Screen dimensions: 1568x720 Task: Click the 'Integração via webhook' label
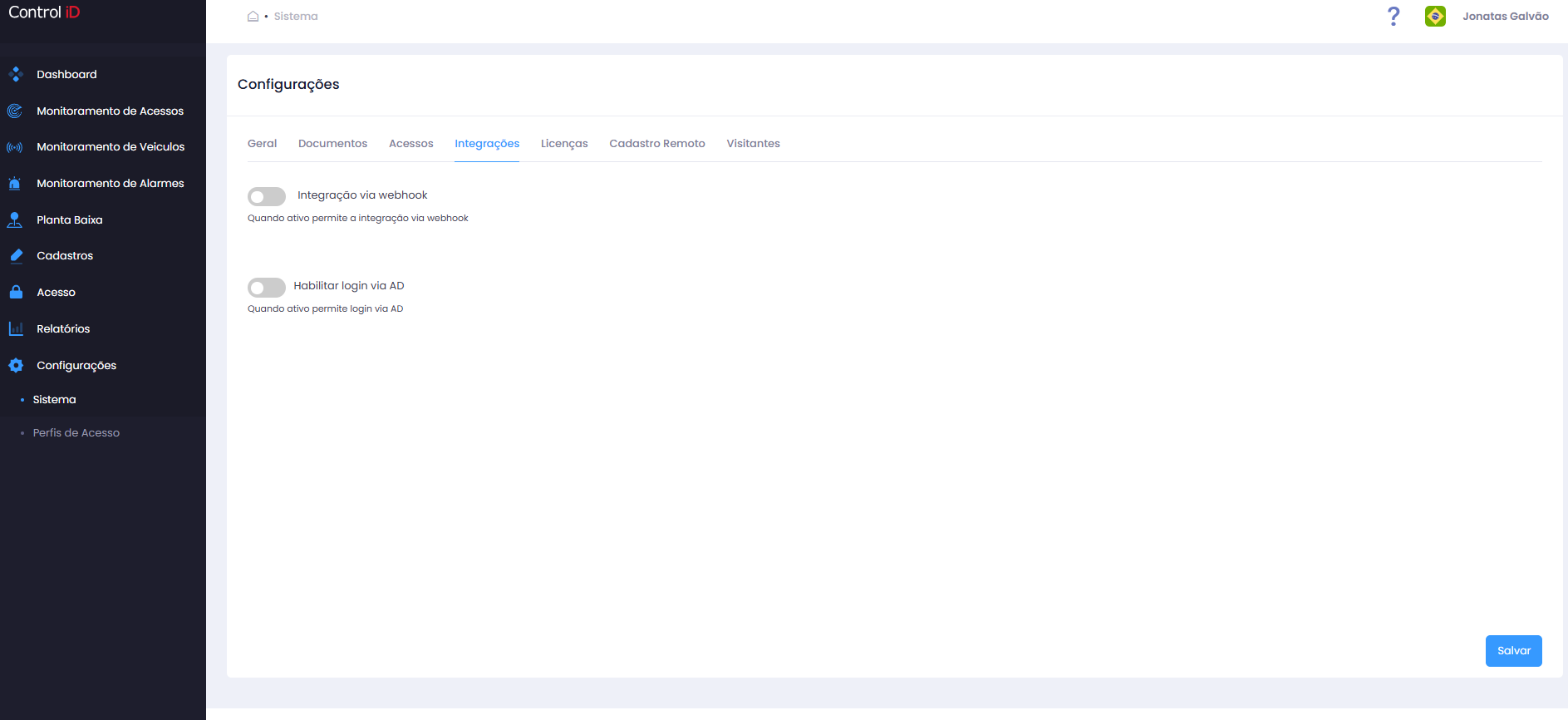tap(362, 195)
